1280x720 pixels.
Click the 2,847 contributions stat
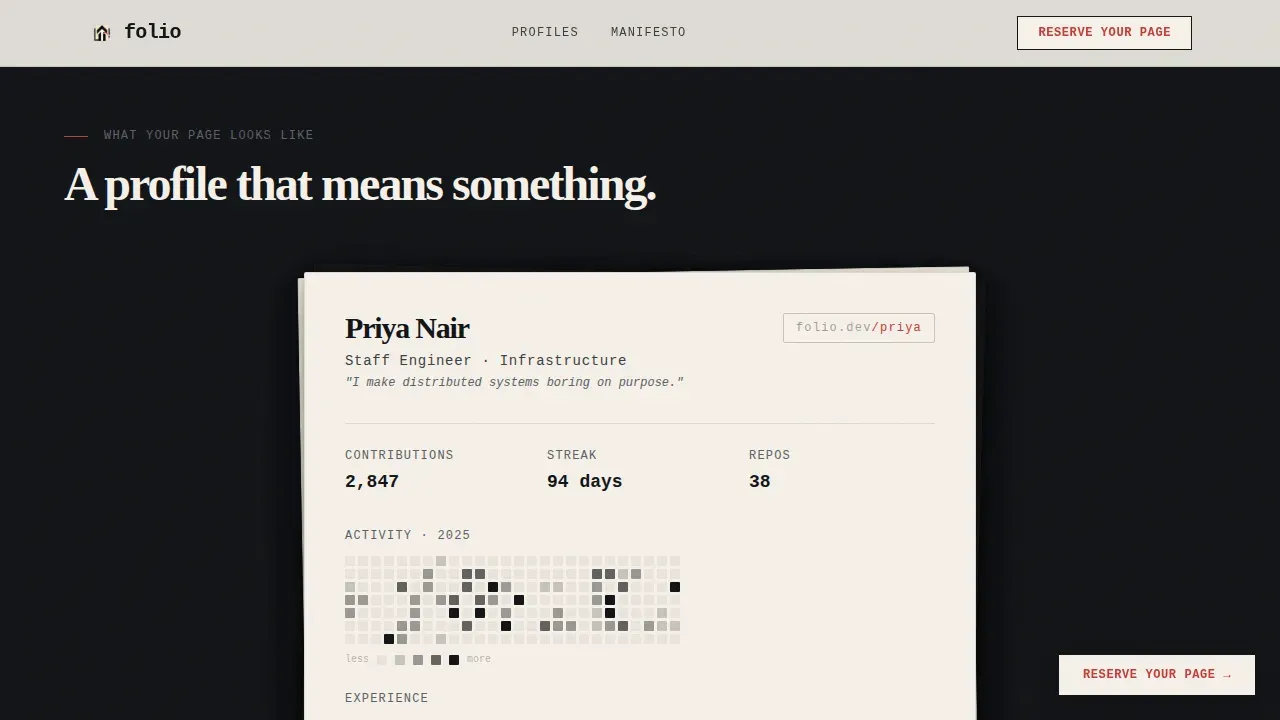click(372, 481)
